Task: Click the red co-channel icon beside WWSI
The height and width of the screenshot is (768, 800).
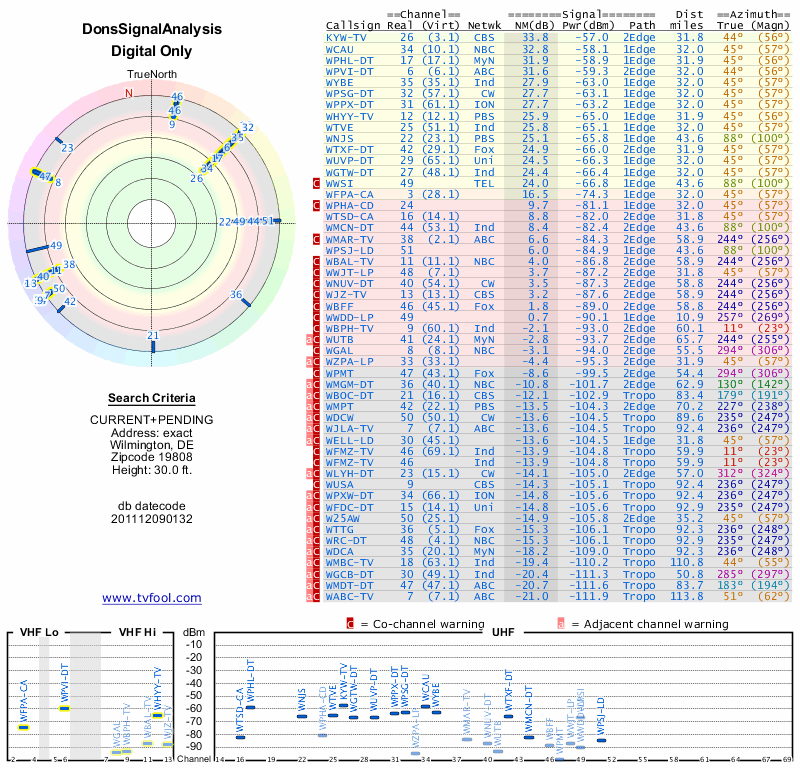Action: (x=316, y=183)
